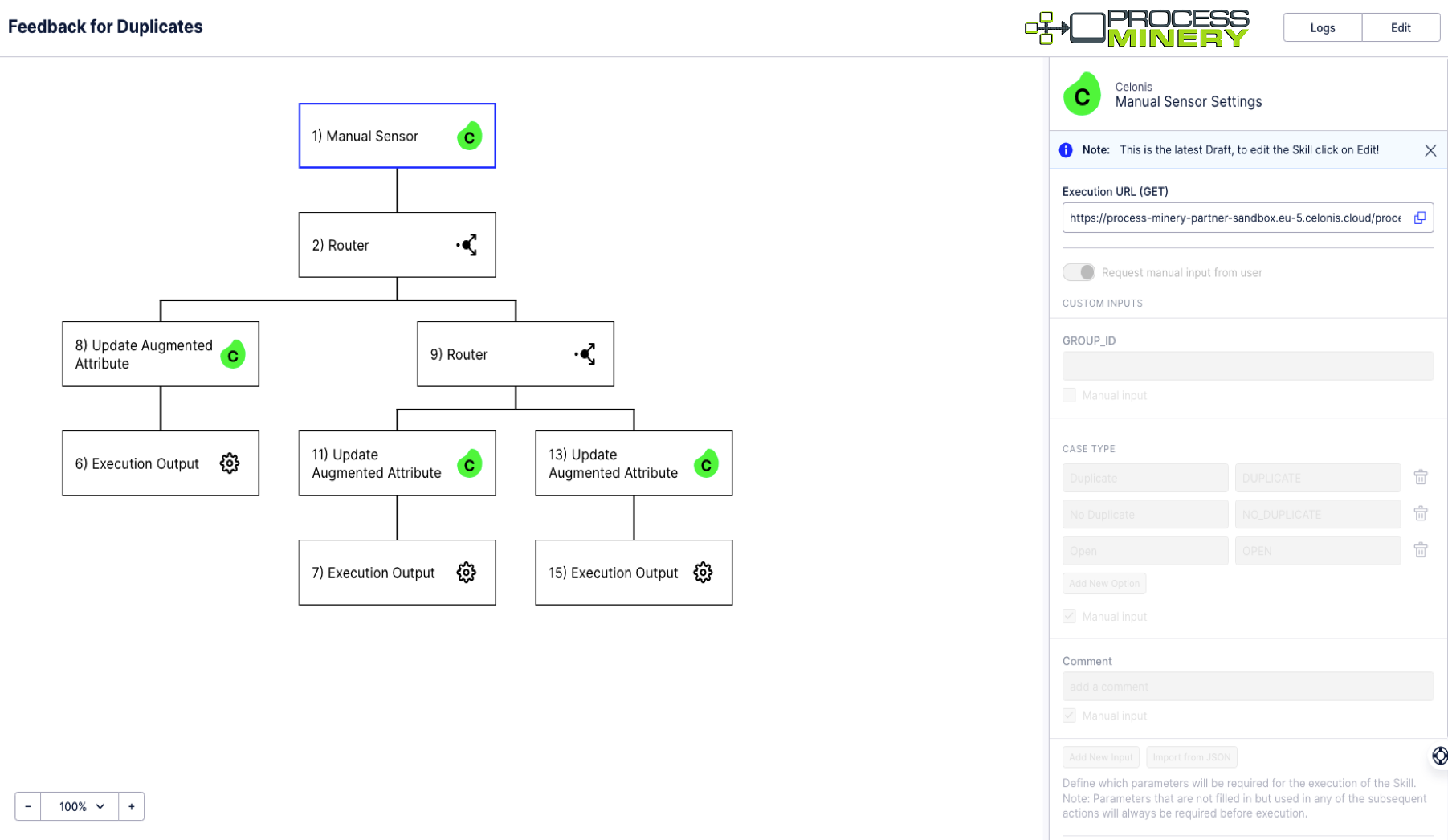Uncheck Manual input under Case Type options
Screen dimensions: 1448x840
[x=1069, y=616]
